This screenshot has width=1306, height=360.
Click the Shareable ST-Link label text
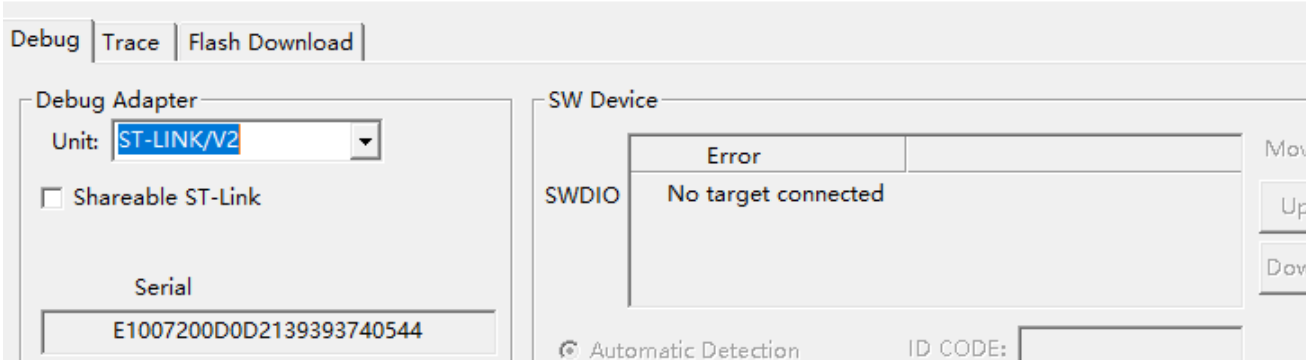click(167, 197)
